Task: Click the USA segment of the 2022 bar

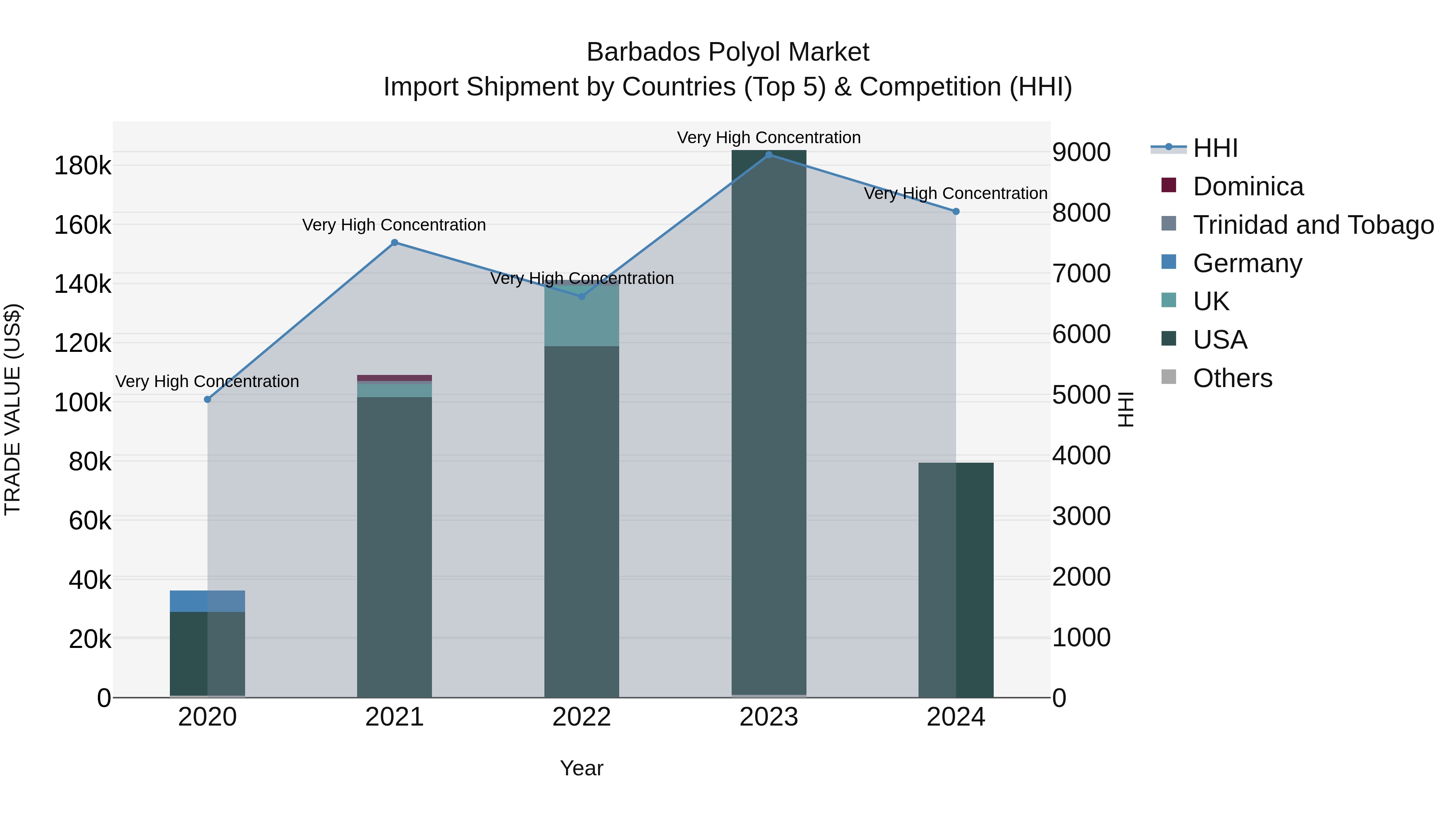Action: coord(582,522)
